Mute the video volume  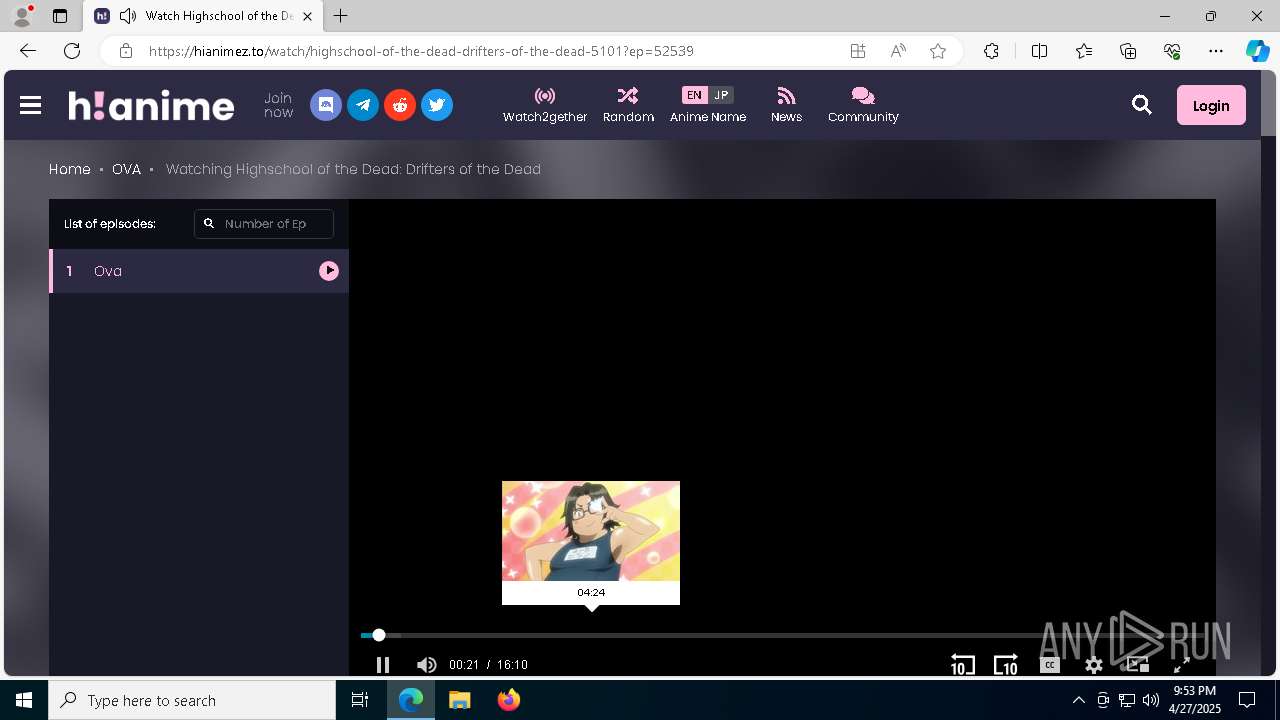click(x=427, y=665)
